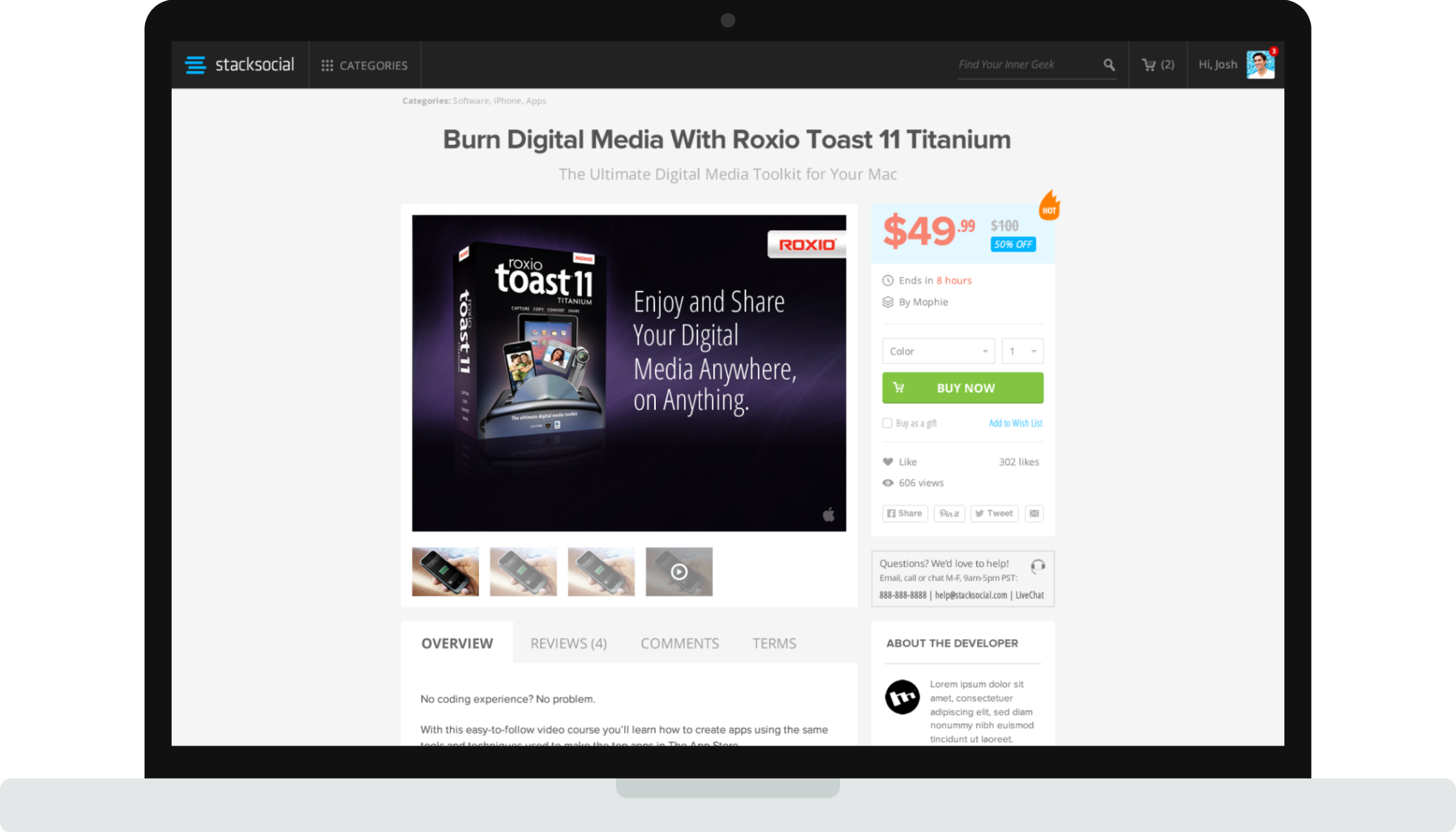This screenshot has width=1456, height=832.
Task: Click the Mophie developer logo
Action: (x=902, y=697)
